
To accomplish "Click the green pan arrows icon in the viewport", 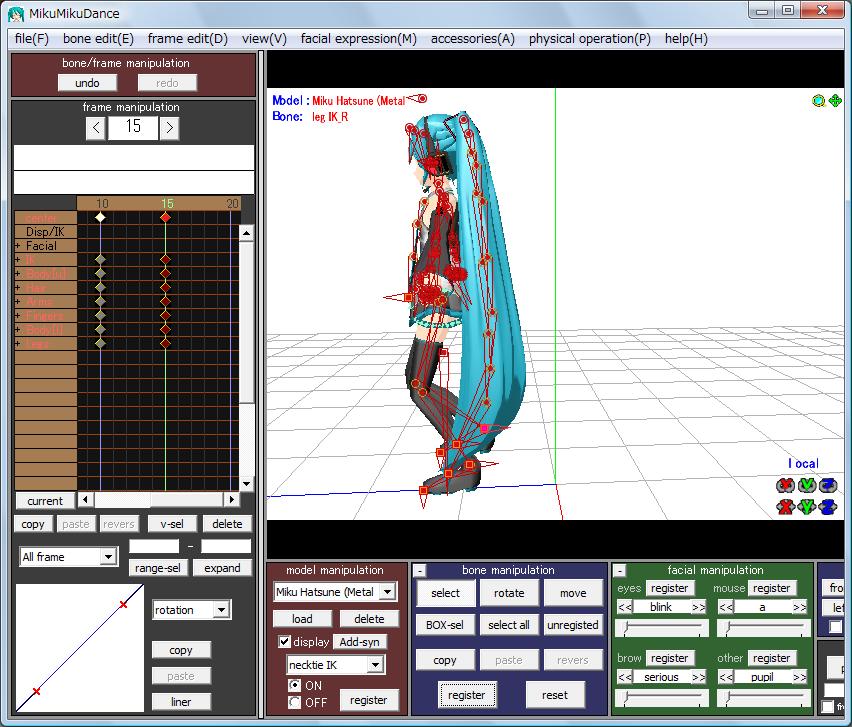I will click(x=835, y=101).
